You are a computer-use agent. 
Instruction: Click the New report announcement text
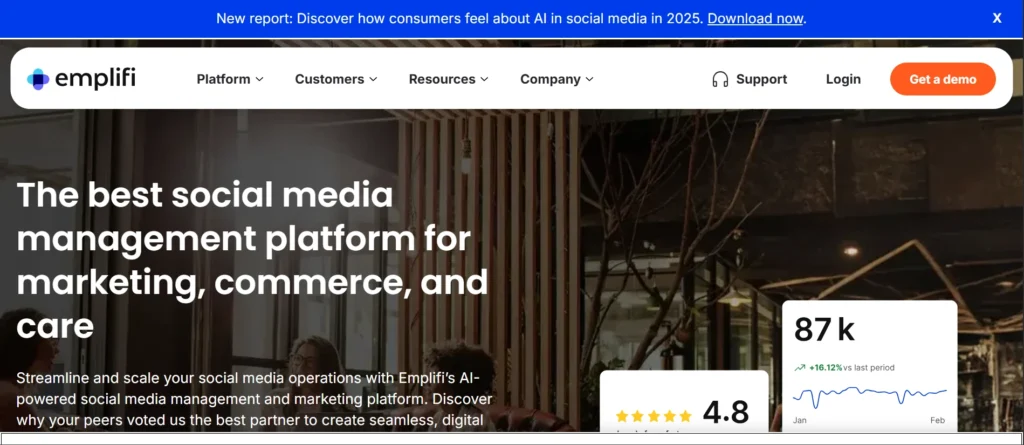click(x=460, y=18)
